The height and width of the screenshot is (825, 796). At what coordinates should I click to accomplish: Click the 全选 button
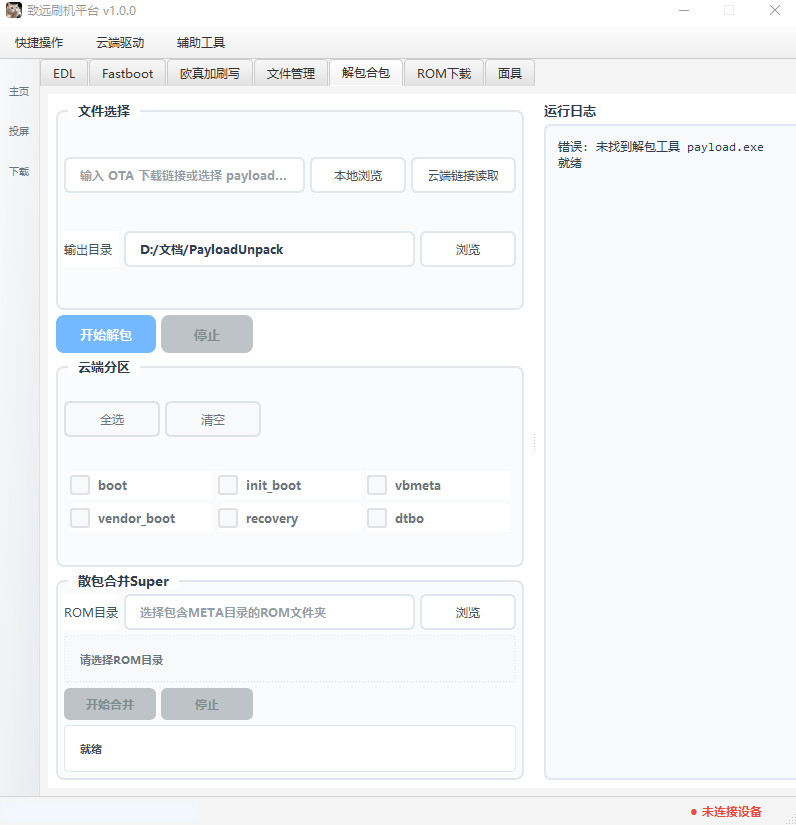point(112,419)
